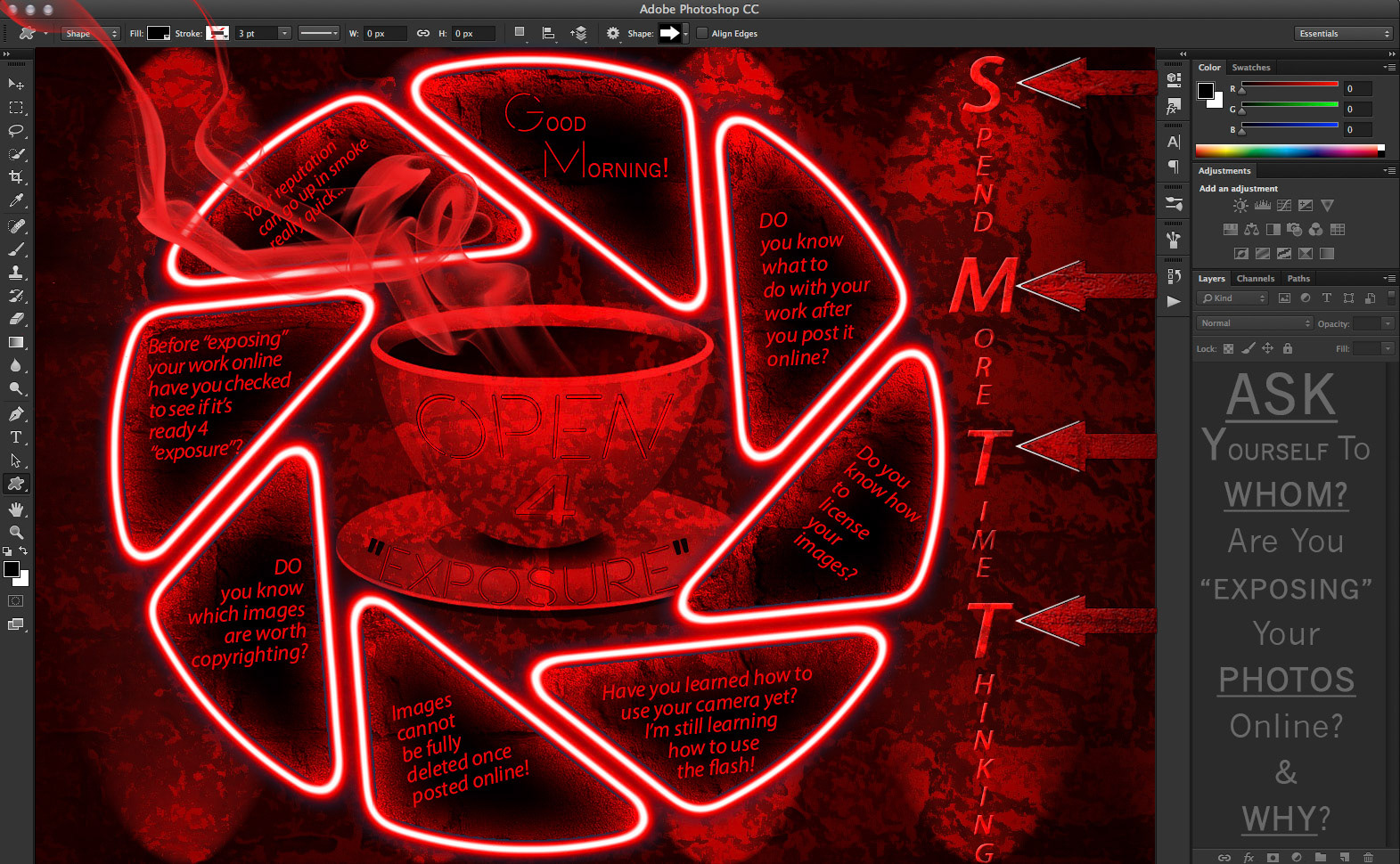Select the Eyedropper tool

click(x=16, y=201)
